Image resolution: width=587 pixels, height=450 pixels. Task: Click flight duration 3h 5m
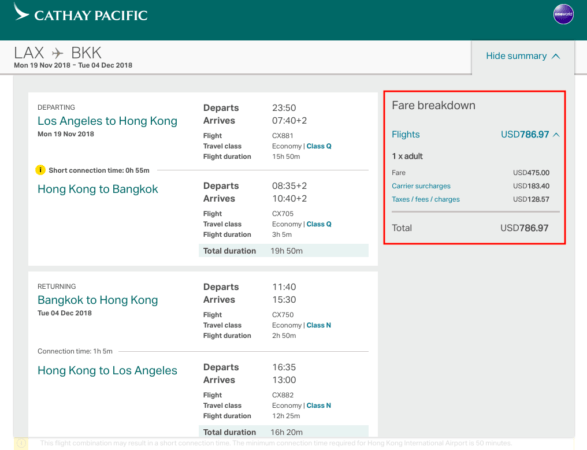(282, 234)
